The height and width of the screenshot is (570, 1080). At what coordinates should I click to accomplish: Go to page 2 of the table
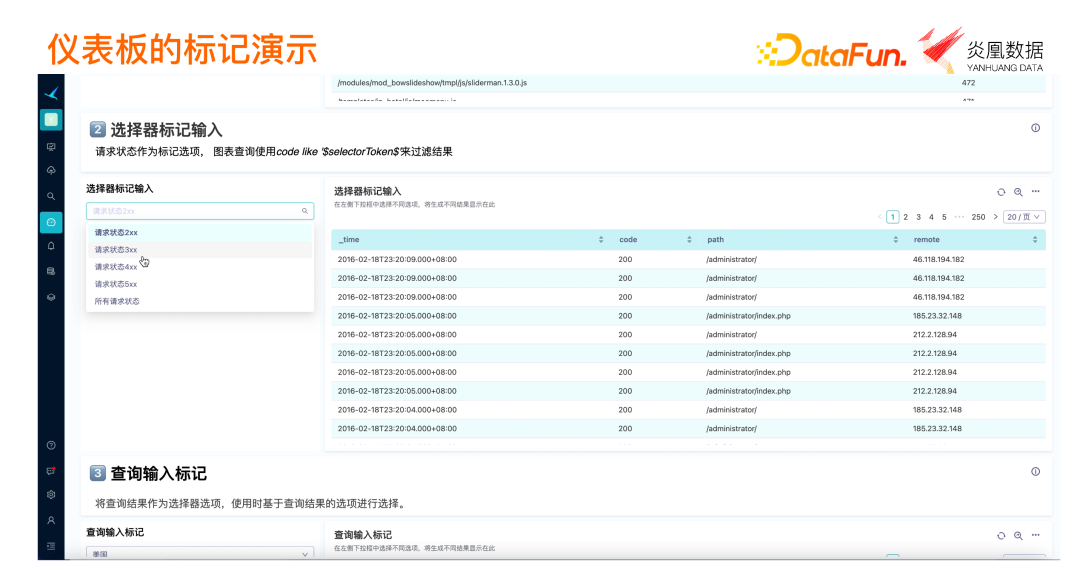point(906,217)
